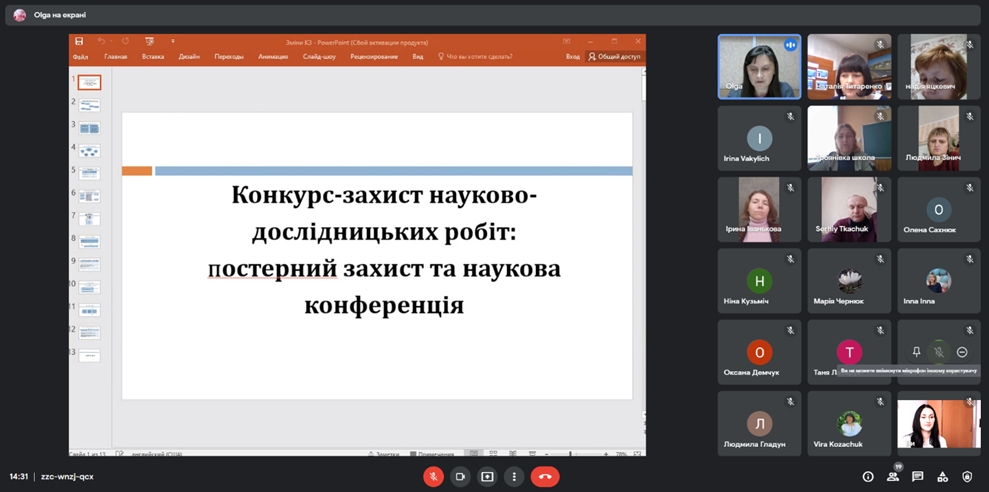The height and width of the screenshot is (492, 989).
Task: Pin the hovered participant tile
Action: click(916, 352)
